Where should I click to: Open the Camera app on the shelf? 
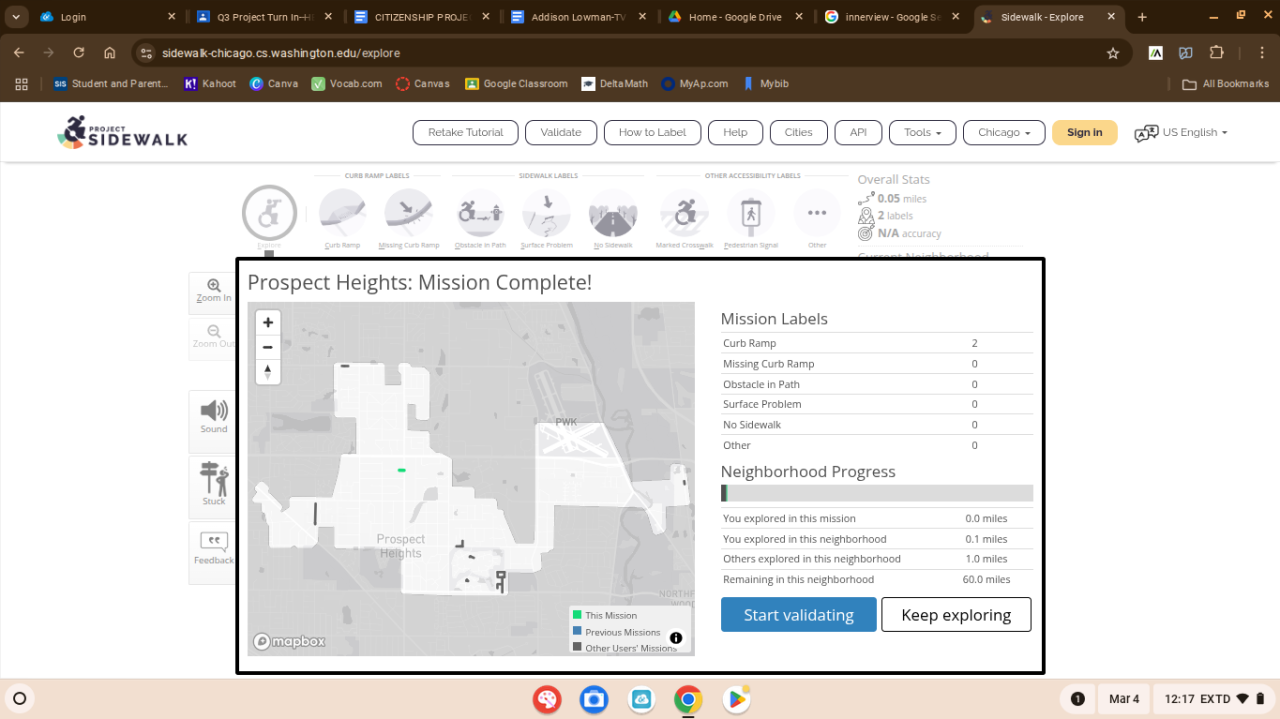tap(594, 699)
